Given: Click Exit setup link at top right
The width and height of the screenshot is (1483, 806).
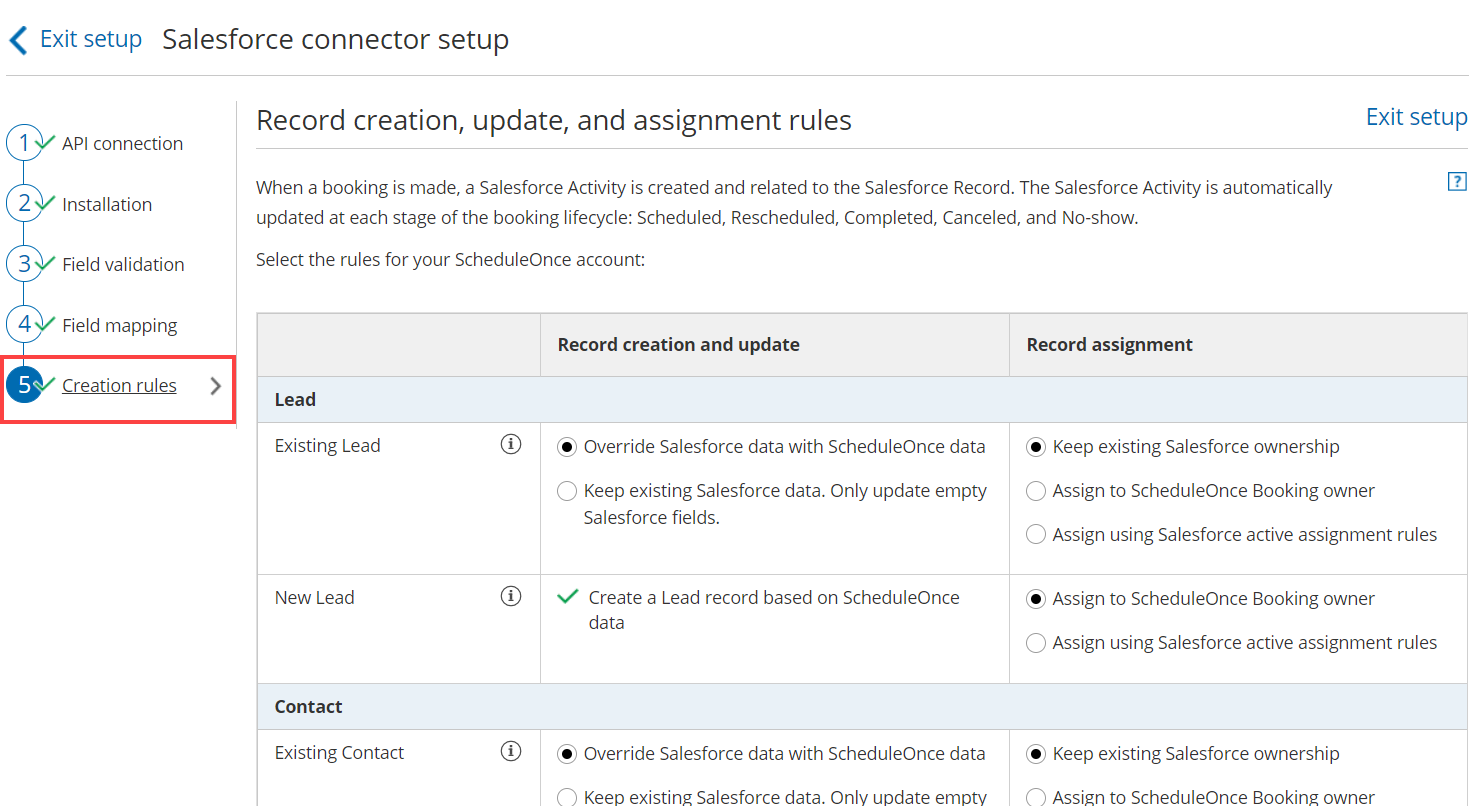Looking at the screenshot, I should click(x=1416, y=117).
